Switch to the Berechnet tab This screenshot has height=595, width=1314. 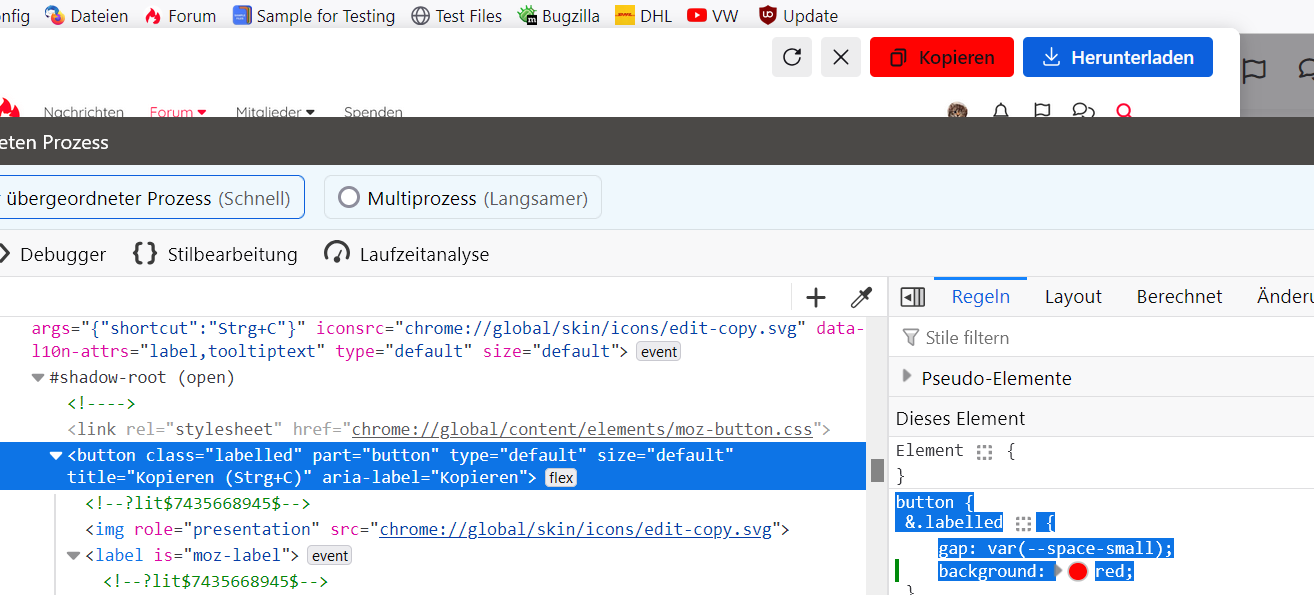click(x=1179, y=297)
